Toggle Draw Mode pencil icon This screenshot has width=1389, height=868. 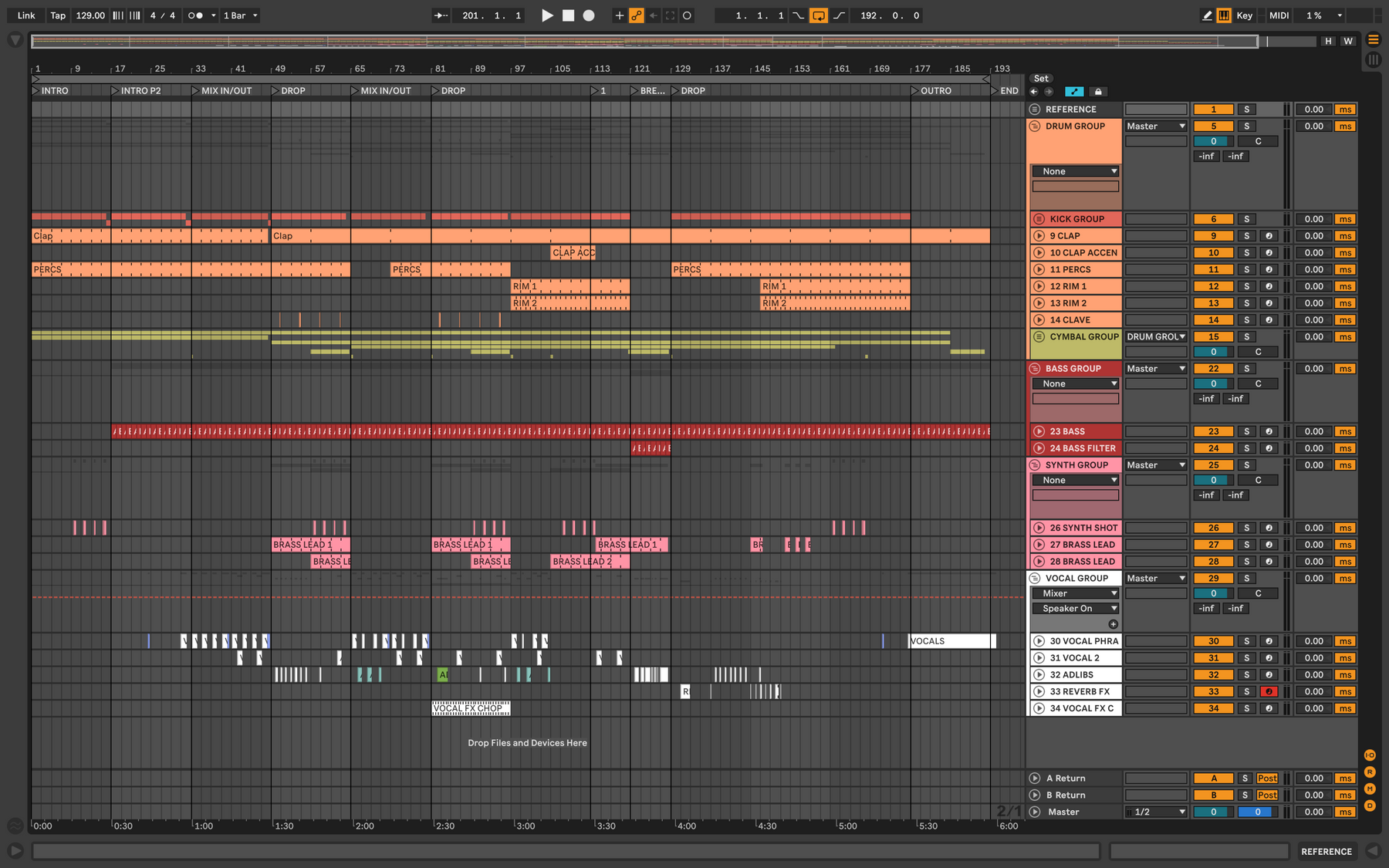[1207, 15]
